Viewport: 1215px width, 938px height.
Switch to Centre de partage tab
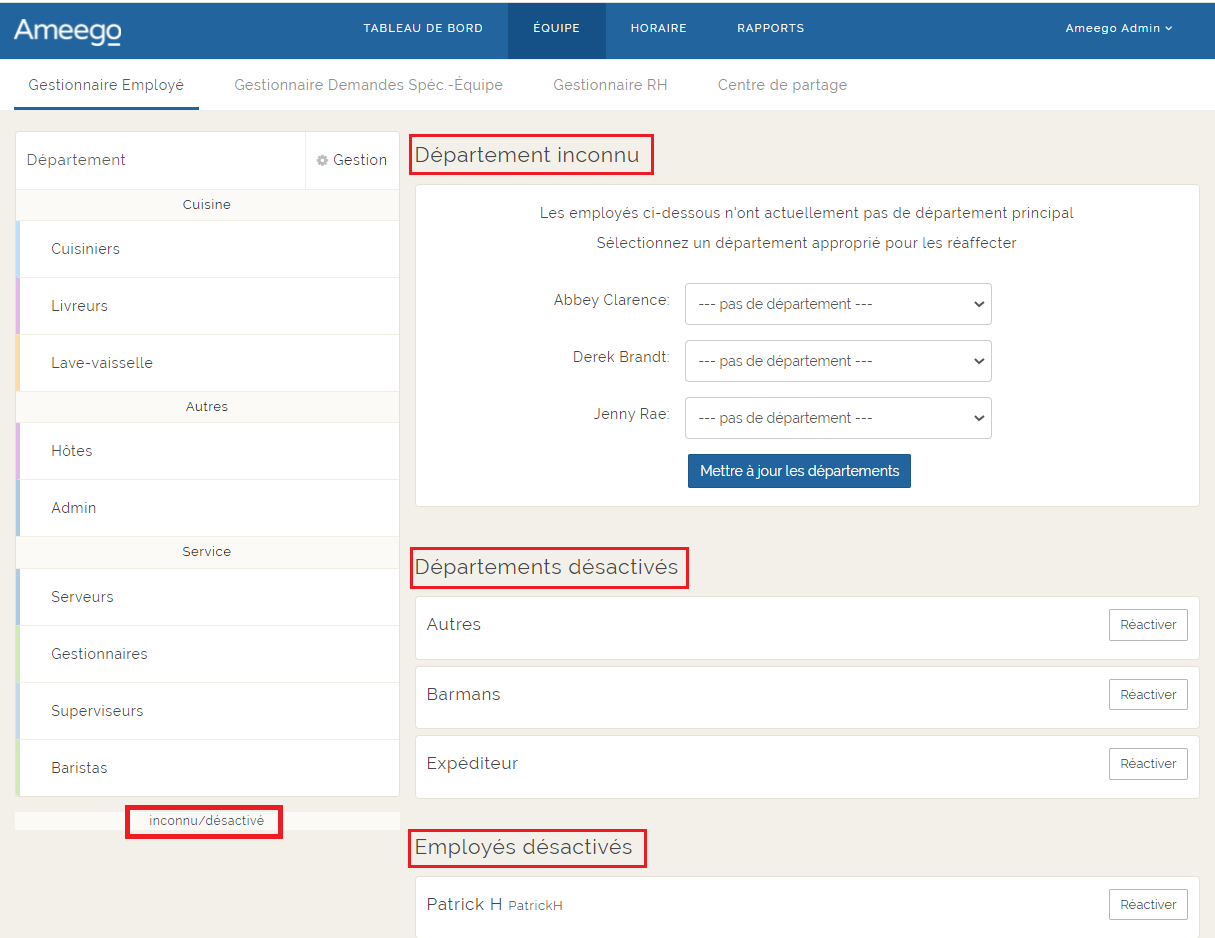782,85
